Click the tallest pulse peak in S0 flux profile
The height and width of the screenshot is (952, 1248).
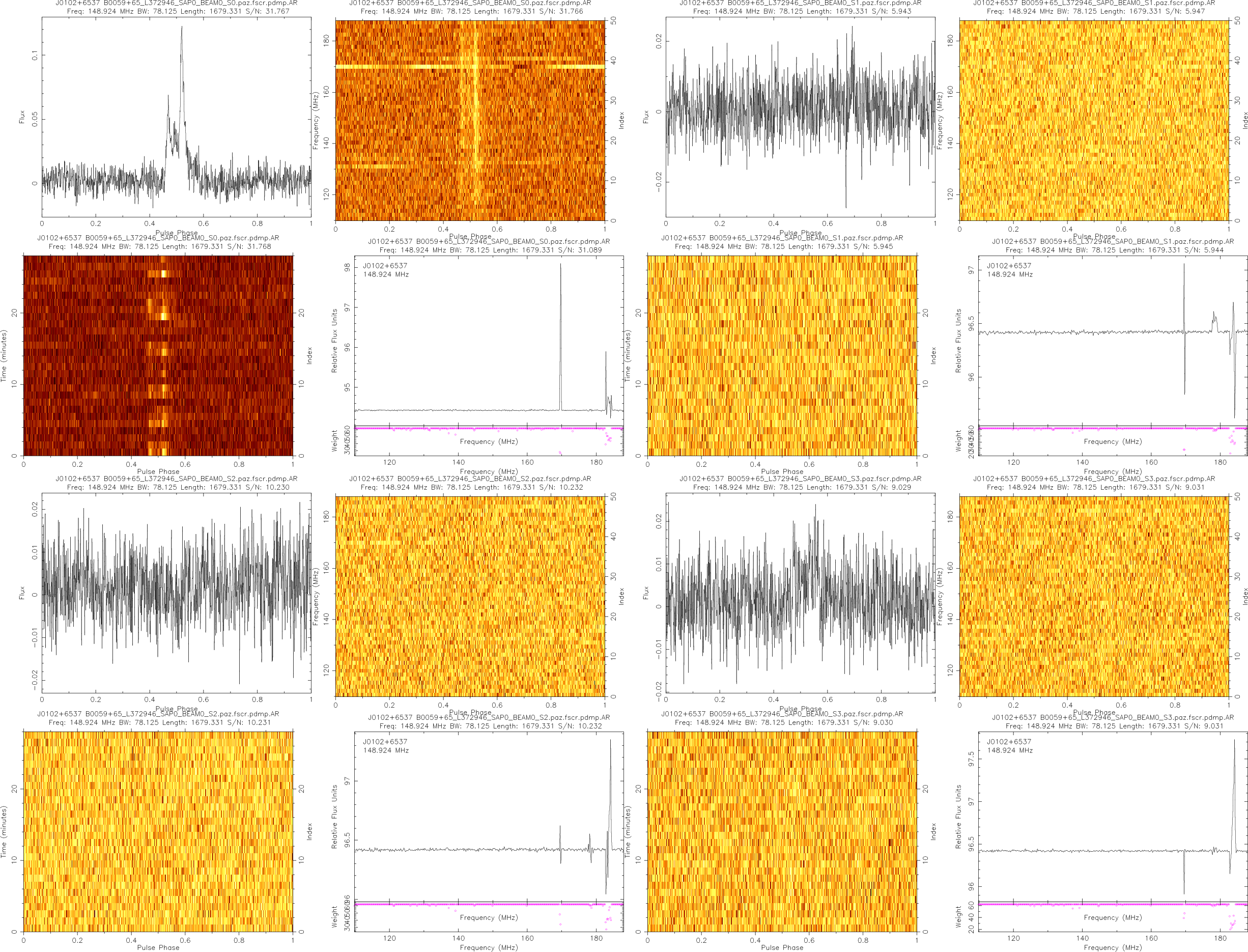pos(182,29)
